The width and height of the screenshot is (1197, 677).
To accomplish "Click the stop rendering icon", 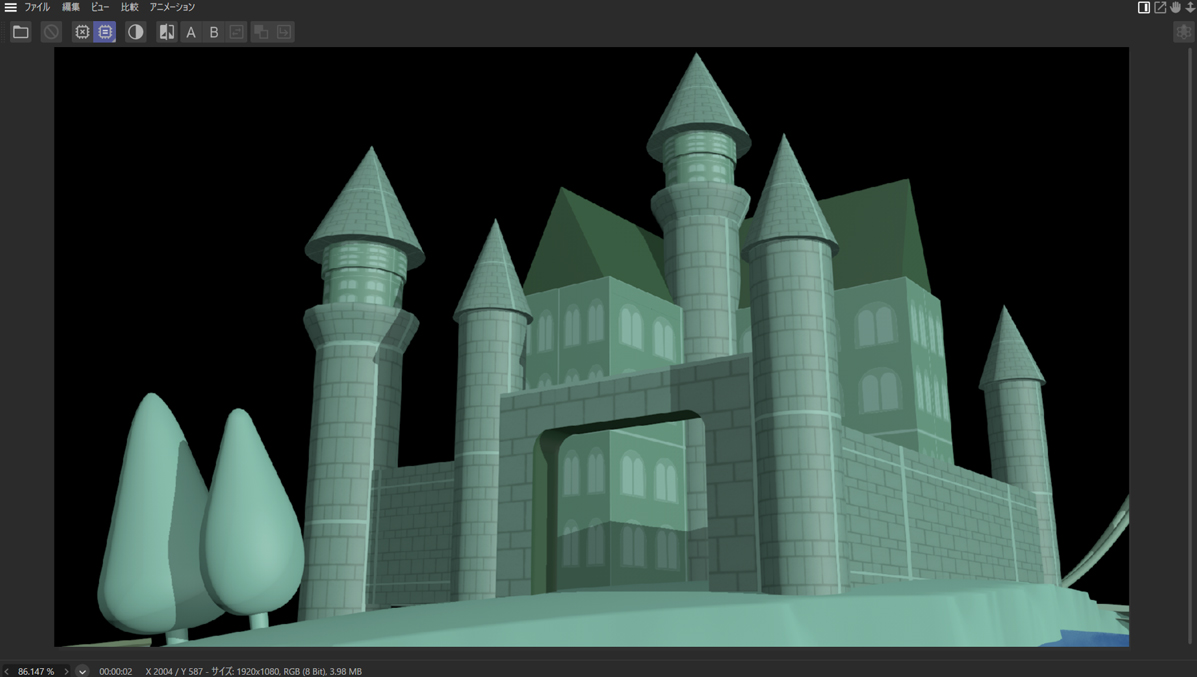I will pos(51,32).
